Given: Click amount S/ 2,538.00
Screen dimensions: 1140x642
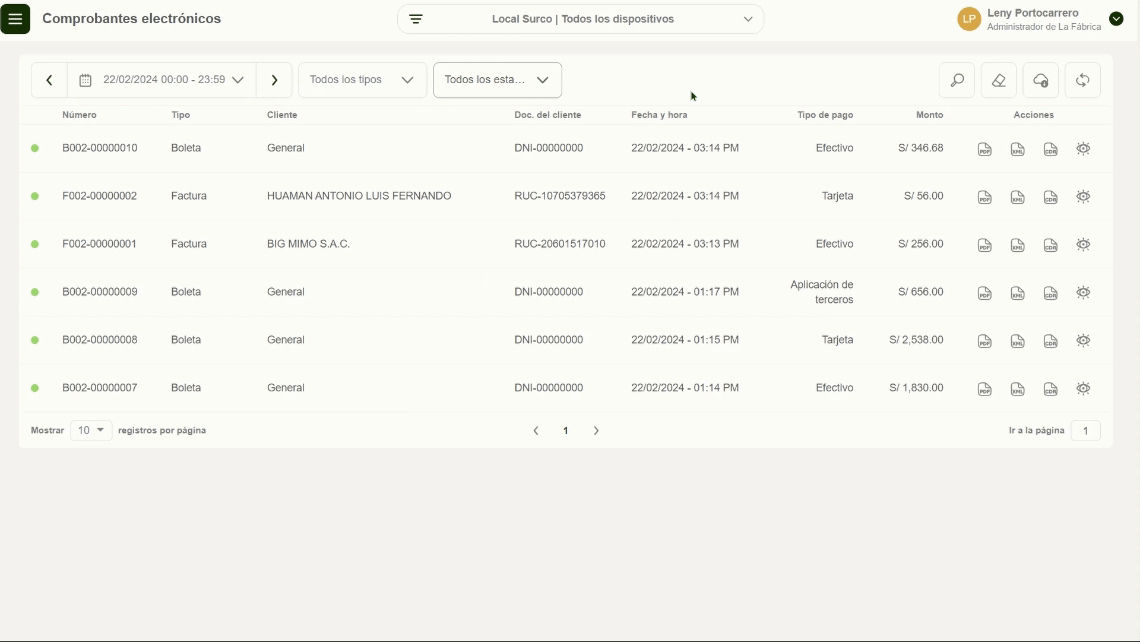Looking at the screenshot, I should pyautogui.click(x=916, y=340).
